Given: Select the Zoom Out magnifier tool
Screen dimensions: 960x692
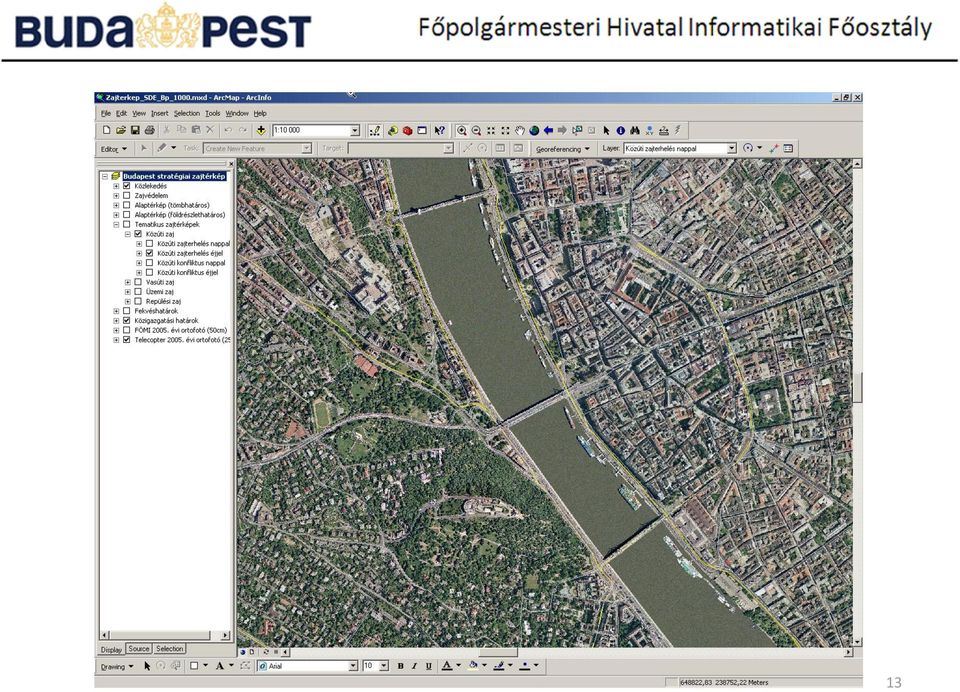Looking at the screenshot, I should tap(476, 130).
